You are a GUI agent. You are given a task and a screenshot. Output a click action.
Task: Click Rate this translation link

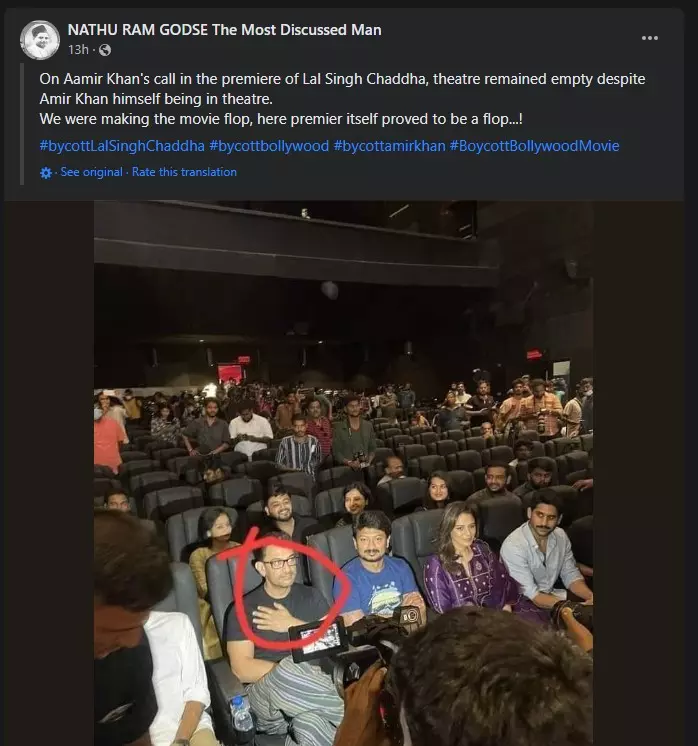pos(184,172)
